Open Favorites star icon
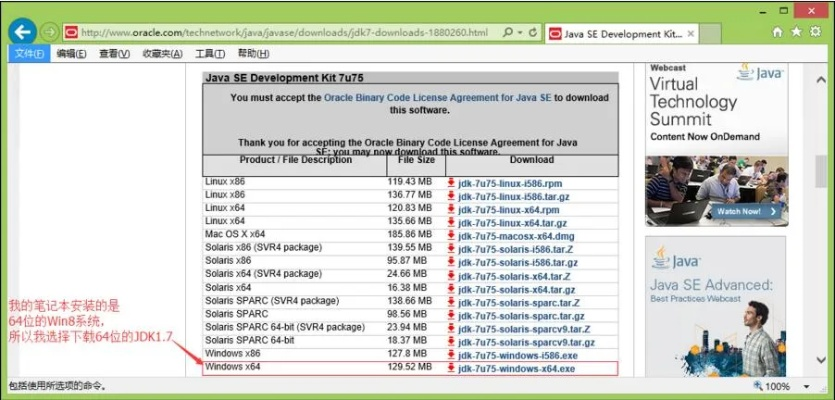835x400 pixels. (x=797, y=32)
